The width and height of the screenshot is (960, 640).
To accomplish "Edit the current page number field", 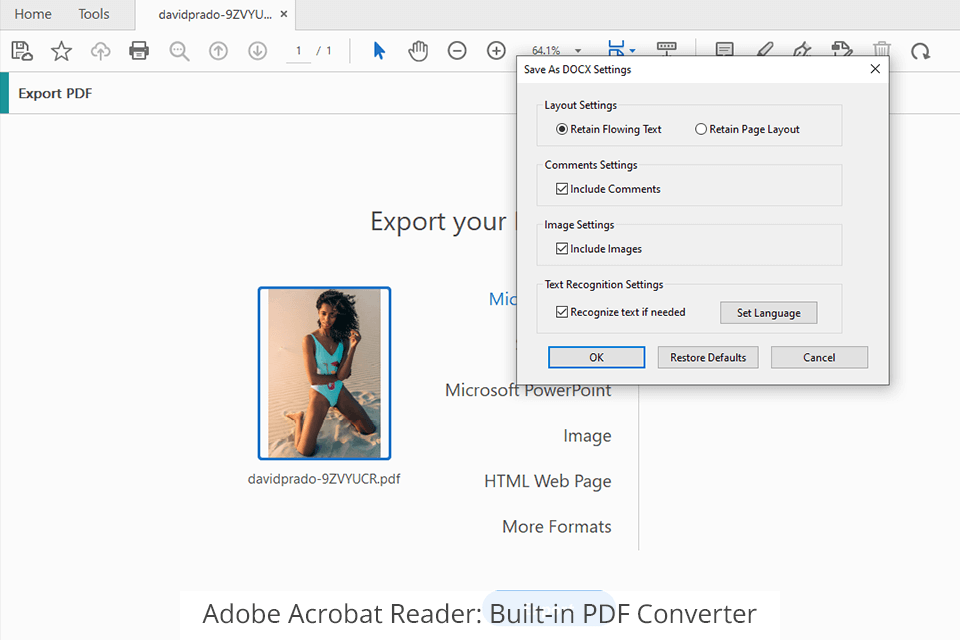I will click(x=299, y=51).
